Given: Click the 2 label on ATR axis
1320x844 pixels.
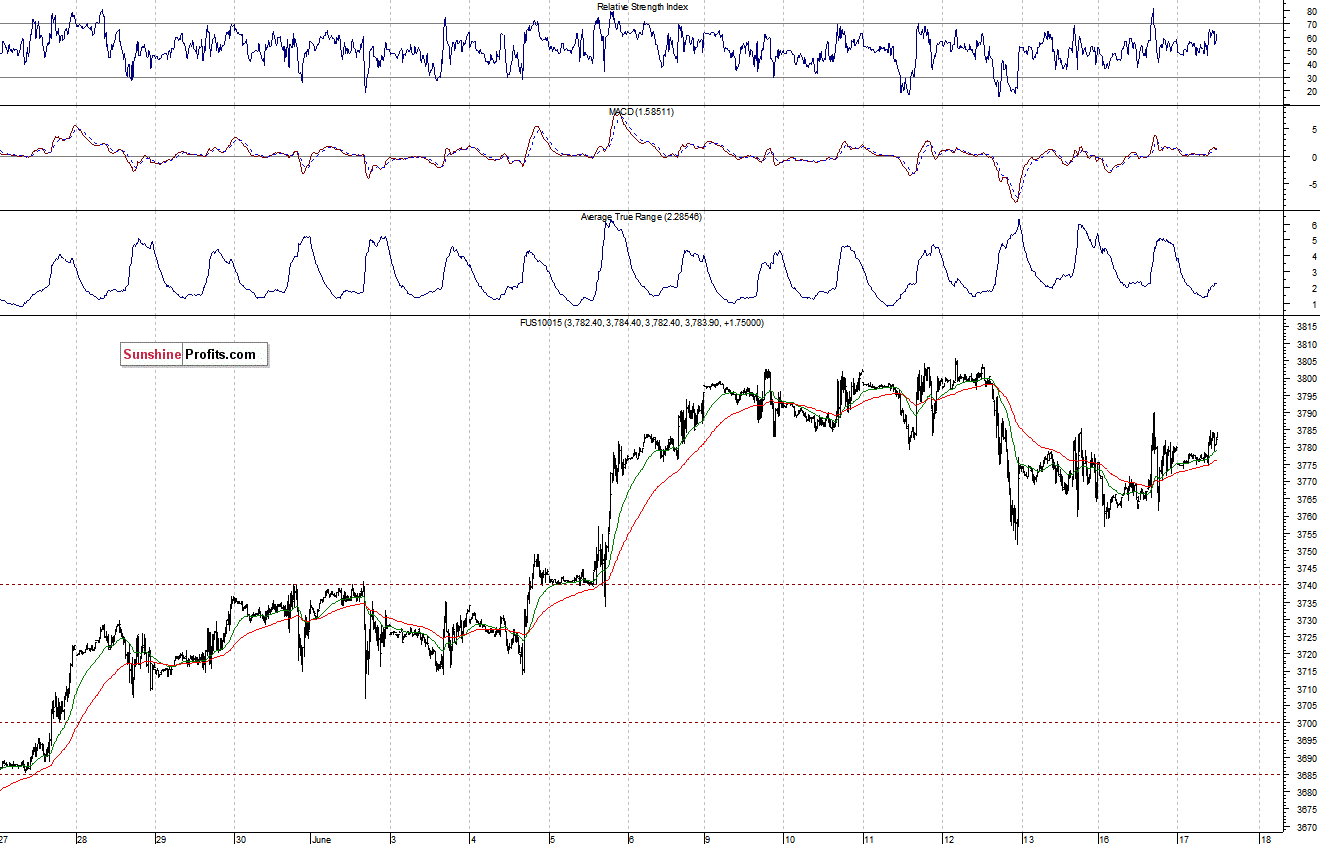Looking at the screenshot, I should [x=1312, y=287].
